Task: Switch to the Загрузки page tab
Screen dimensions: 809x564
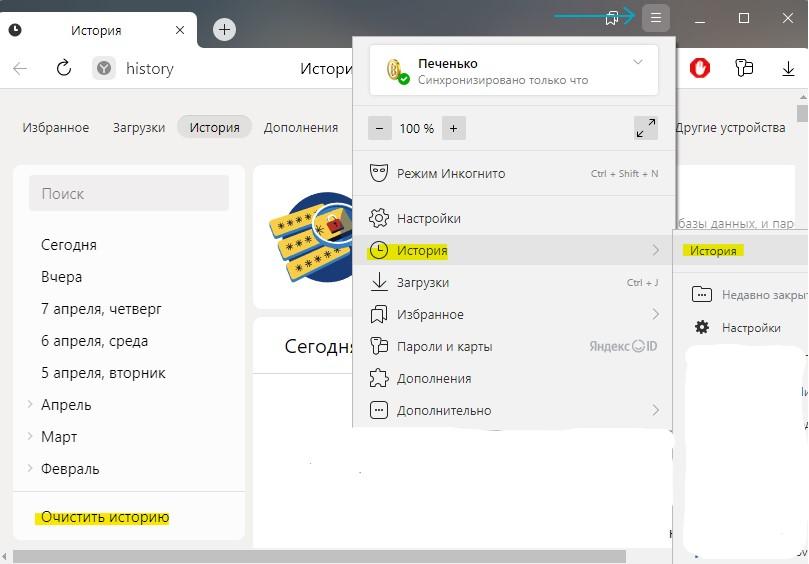Action: coord(139,127)
